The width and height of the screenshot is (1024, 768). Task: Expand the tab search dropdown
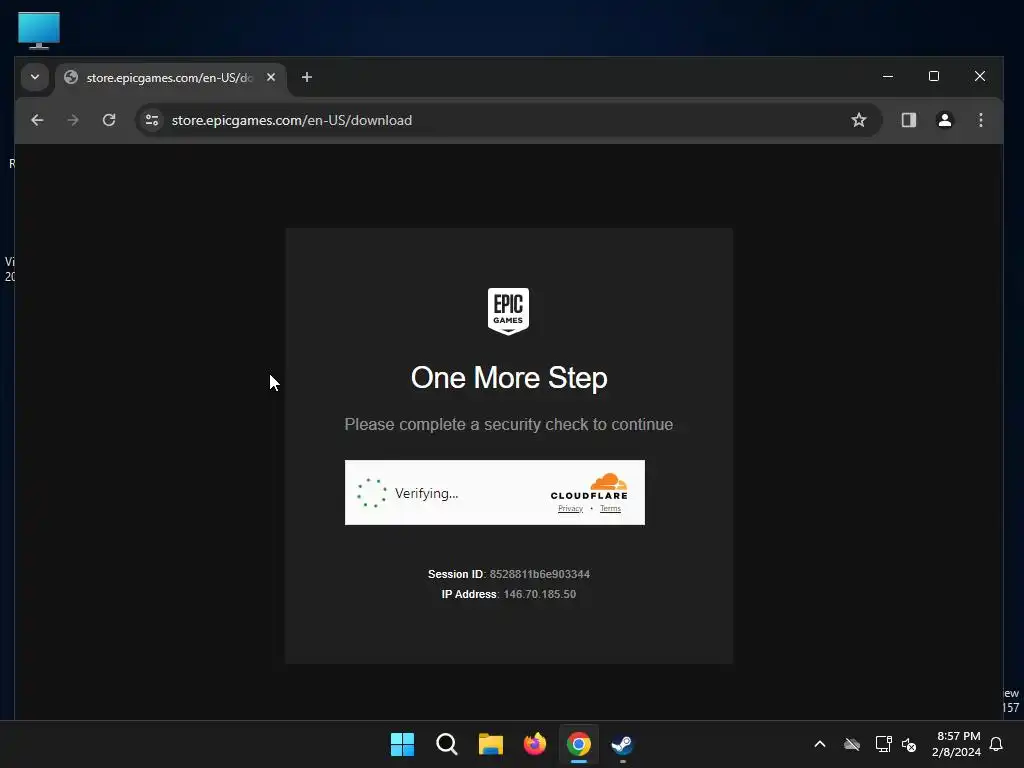[x=35, y=77]
